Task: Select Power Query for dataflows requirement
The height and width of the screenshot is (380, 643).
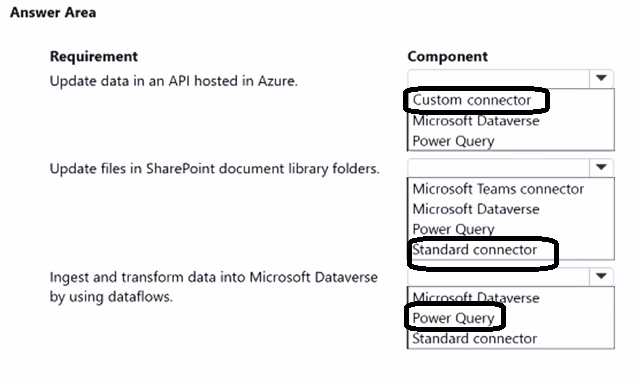Action: (453, 319)
